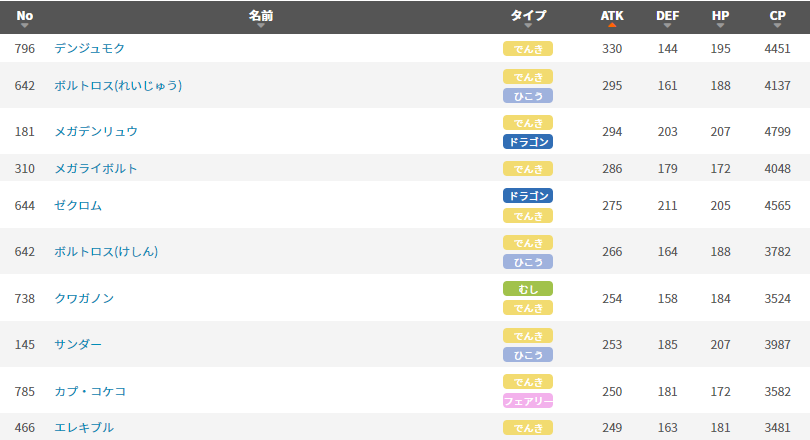The image size is (810, 440).
Task: Sort table by ATK column header
Action: (612, 17)
